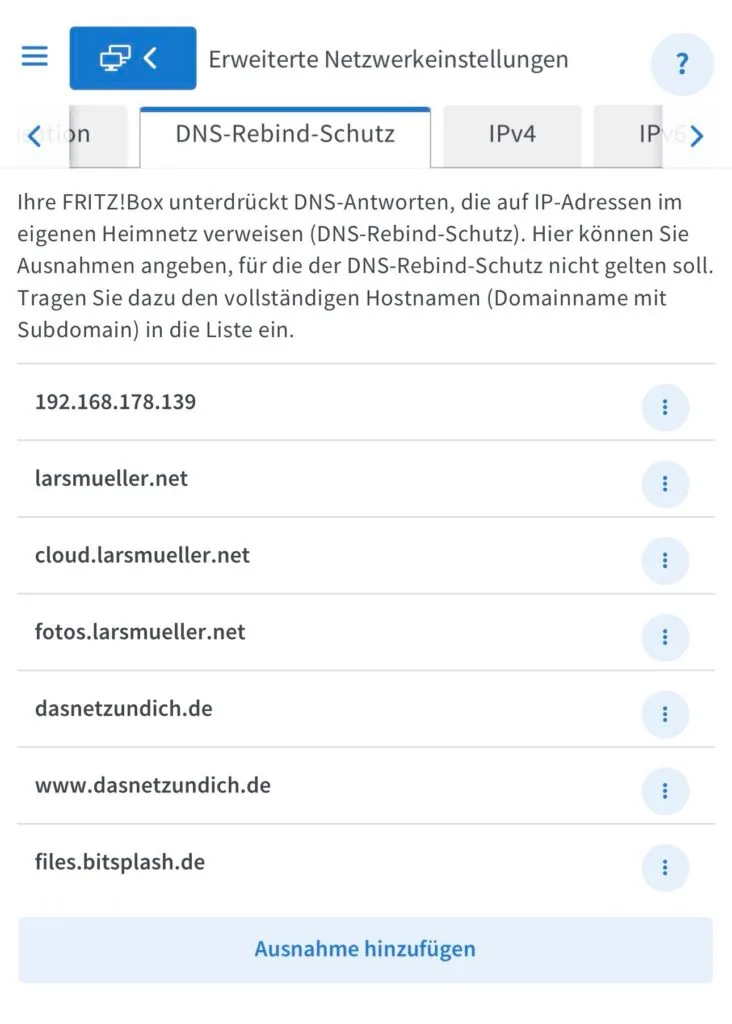Open options menu for 192.168.178.139
This screenshot has height=1024, width=732.
click(x=665, y=408)
